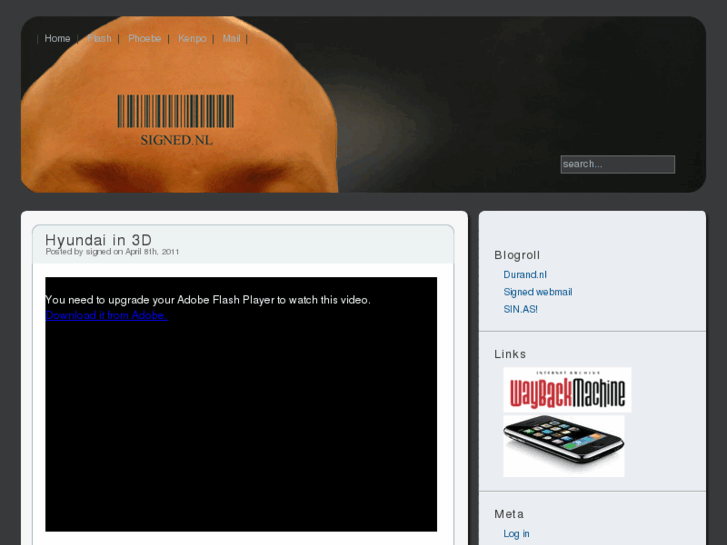
Task: Click the Log in link
Action: point(516,534)
